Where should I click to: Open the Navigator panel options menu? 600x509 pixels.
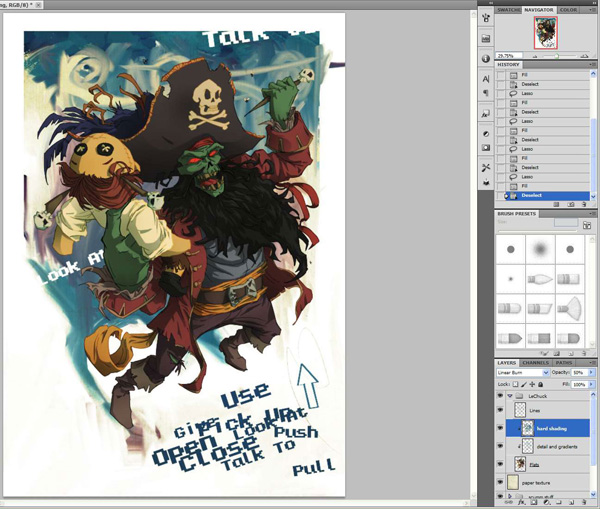(x=592, y=10)
